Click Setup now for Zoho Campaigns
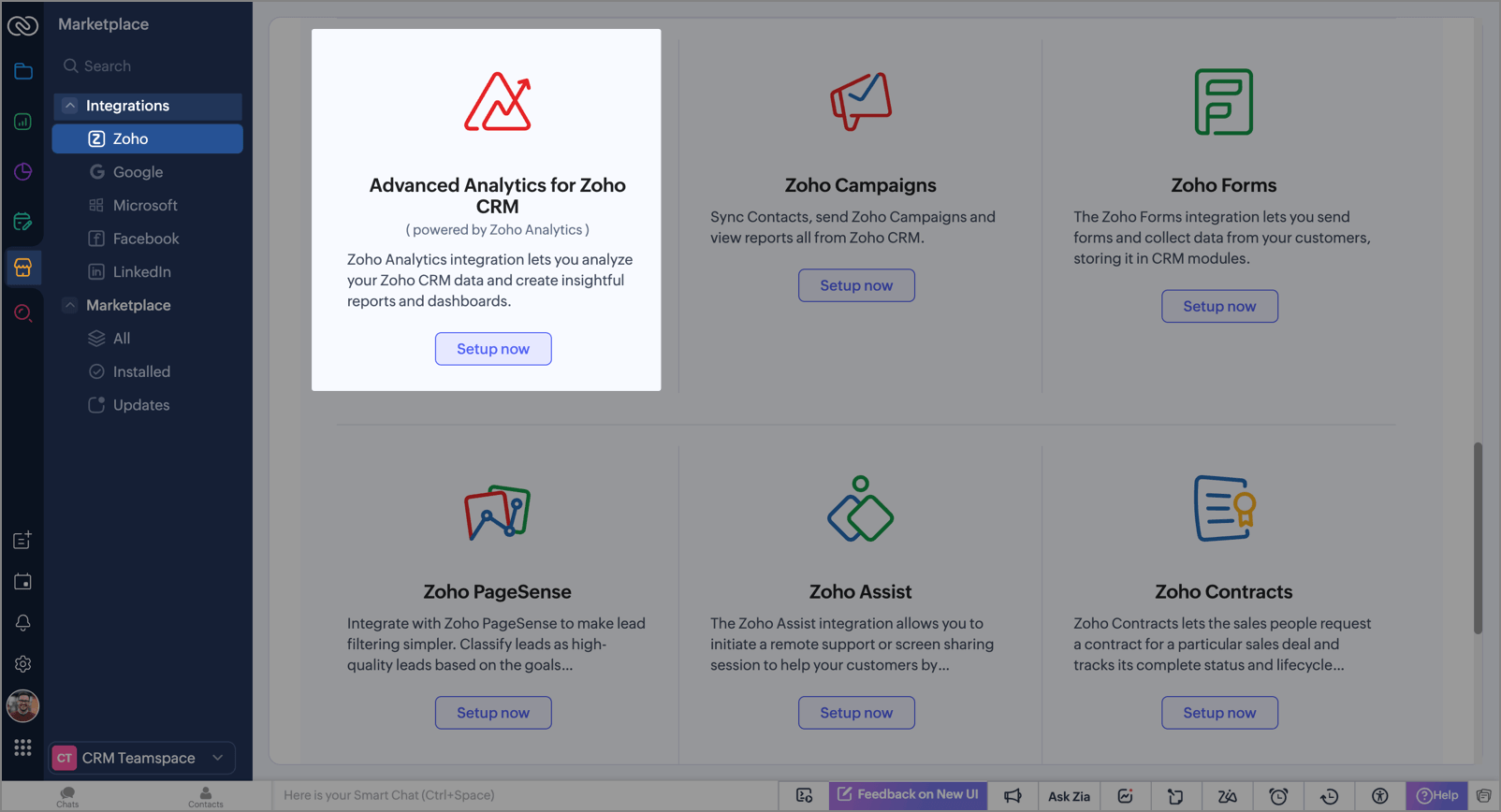Image resolution: width=1501 pixels, height=812 pixels. pyautogui.click(x=856, y=285)
